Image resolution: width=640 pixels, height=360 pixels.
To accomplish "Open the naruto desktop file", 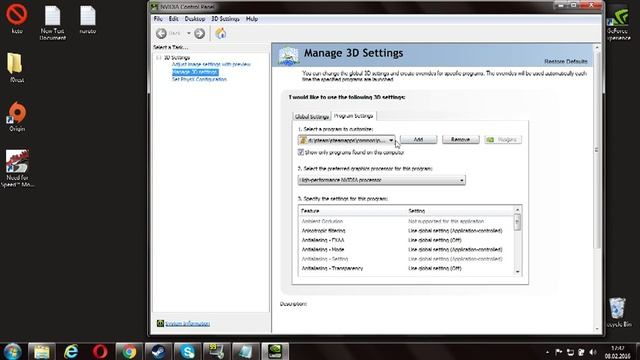I will click(88, 19).
